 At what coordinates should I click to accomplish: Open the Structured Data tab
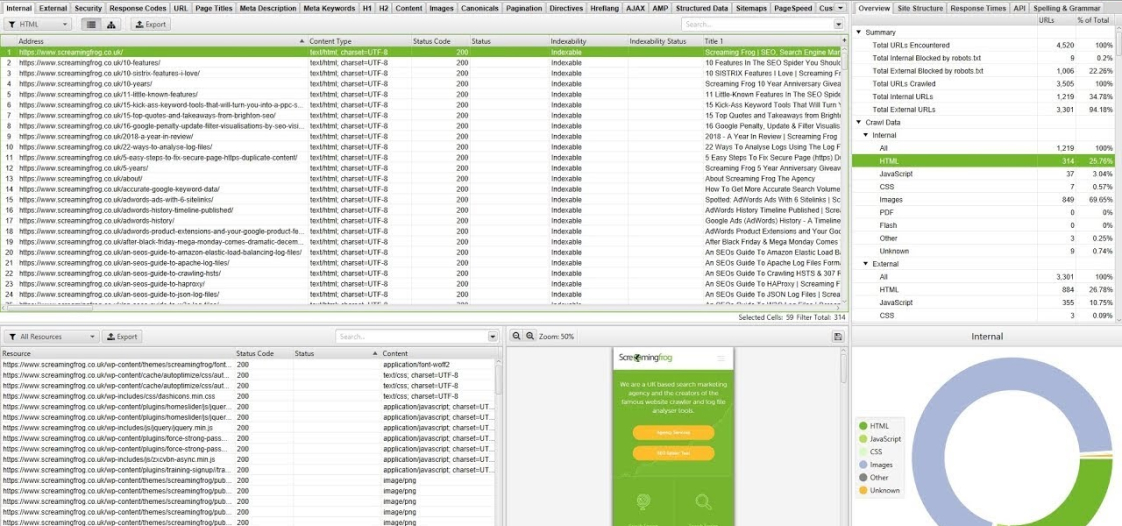pos(702,8)
